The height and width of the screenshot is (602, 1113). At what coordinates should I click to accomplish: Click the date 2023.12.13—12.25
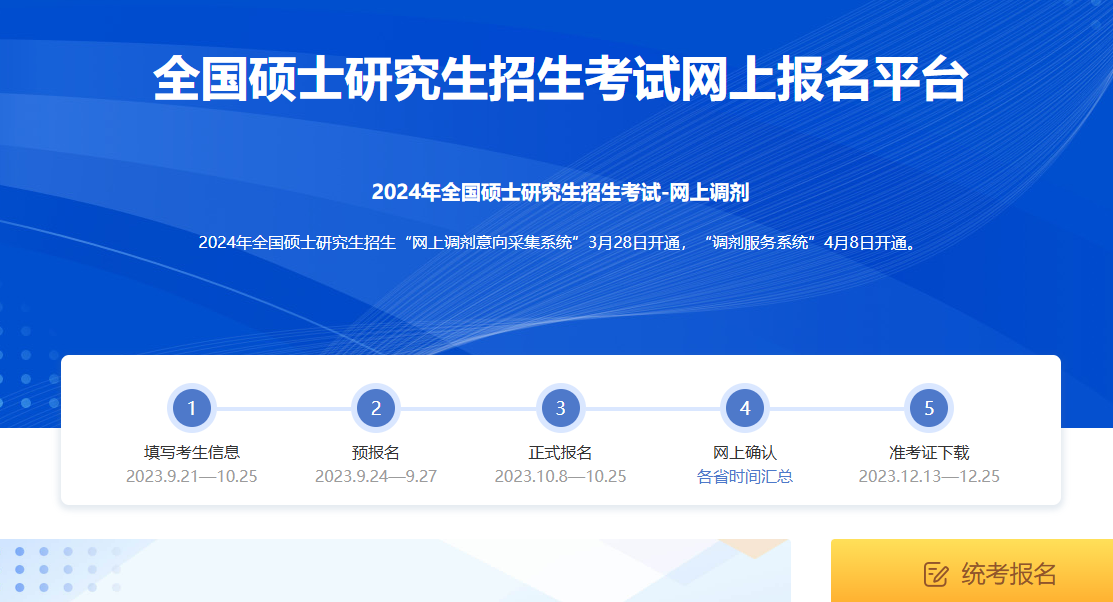[x=929, y=476]
